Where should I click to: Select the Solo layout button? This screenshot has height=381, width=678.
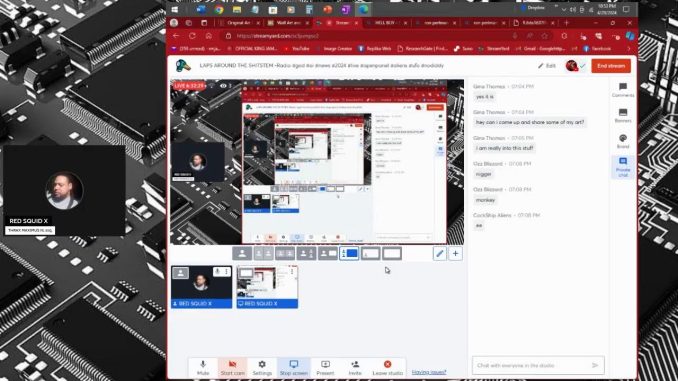click(x=242, y=253)
